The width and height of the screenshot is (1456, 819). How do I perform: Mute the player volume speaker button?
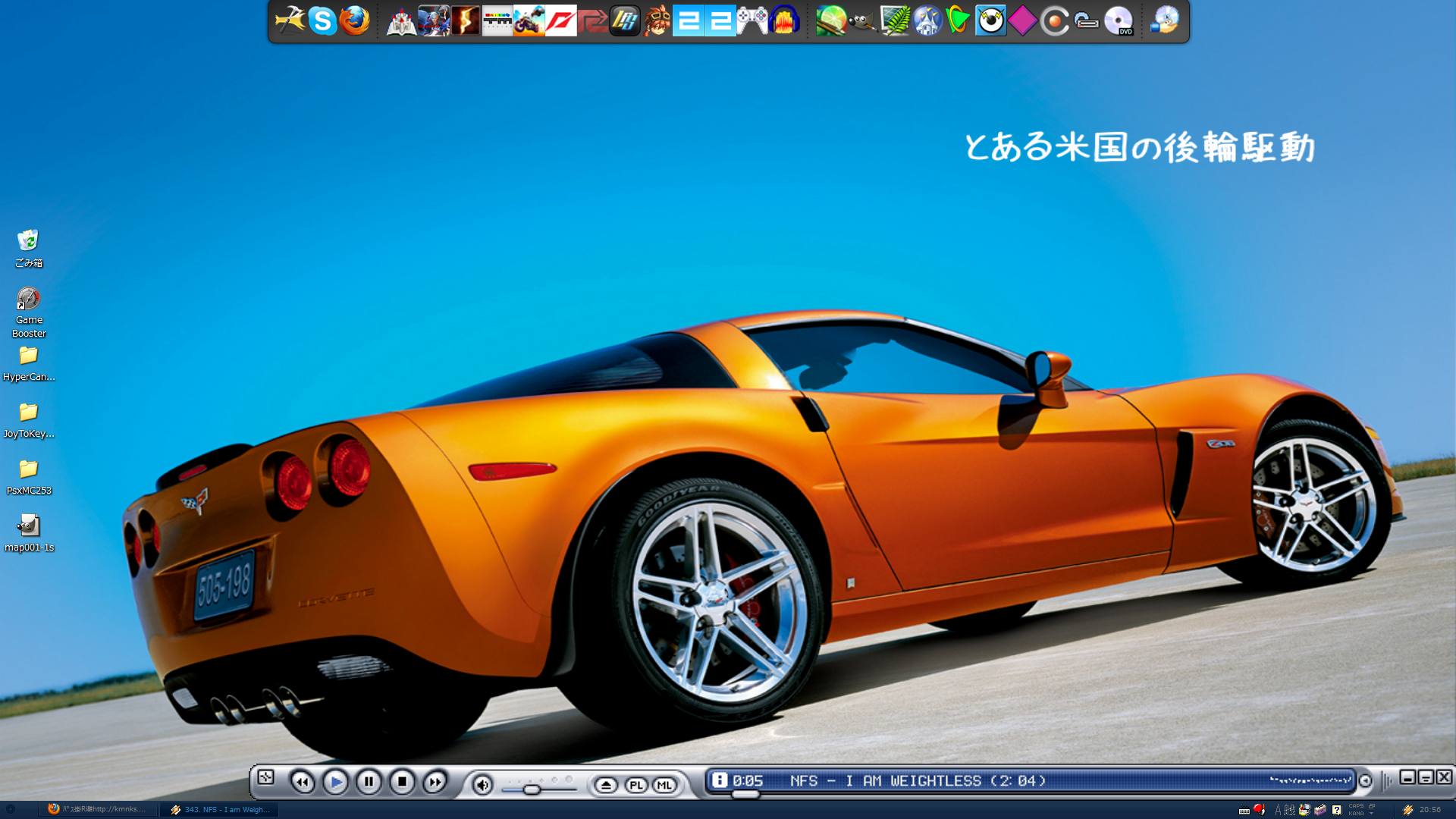pyautogui.click(x=482, y=785)
